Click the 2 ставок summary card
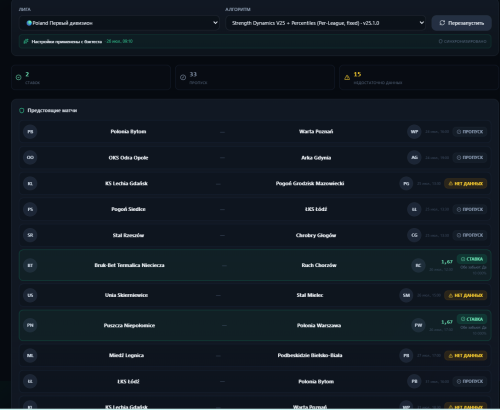The height and width of the screenshot is (410, 500). click(91, 78)
